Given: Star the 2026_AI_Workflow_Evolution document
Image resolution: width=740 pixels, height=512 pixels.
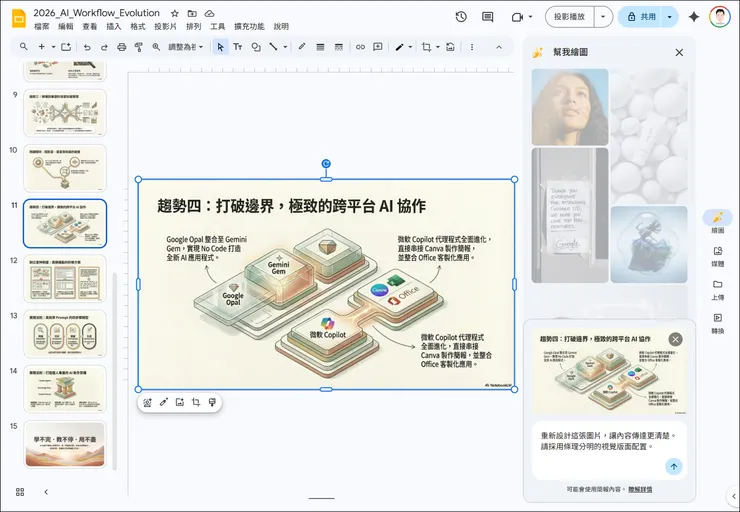Looking at the screenshot, I should point(175,13).
